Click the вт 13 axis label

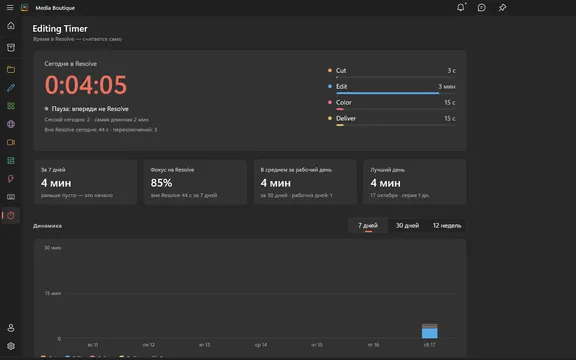tap(205, 345)
